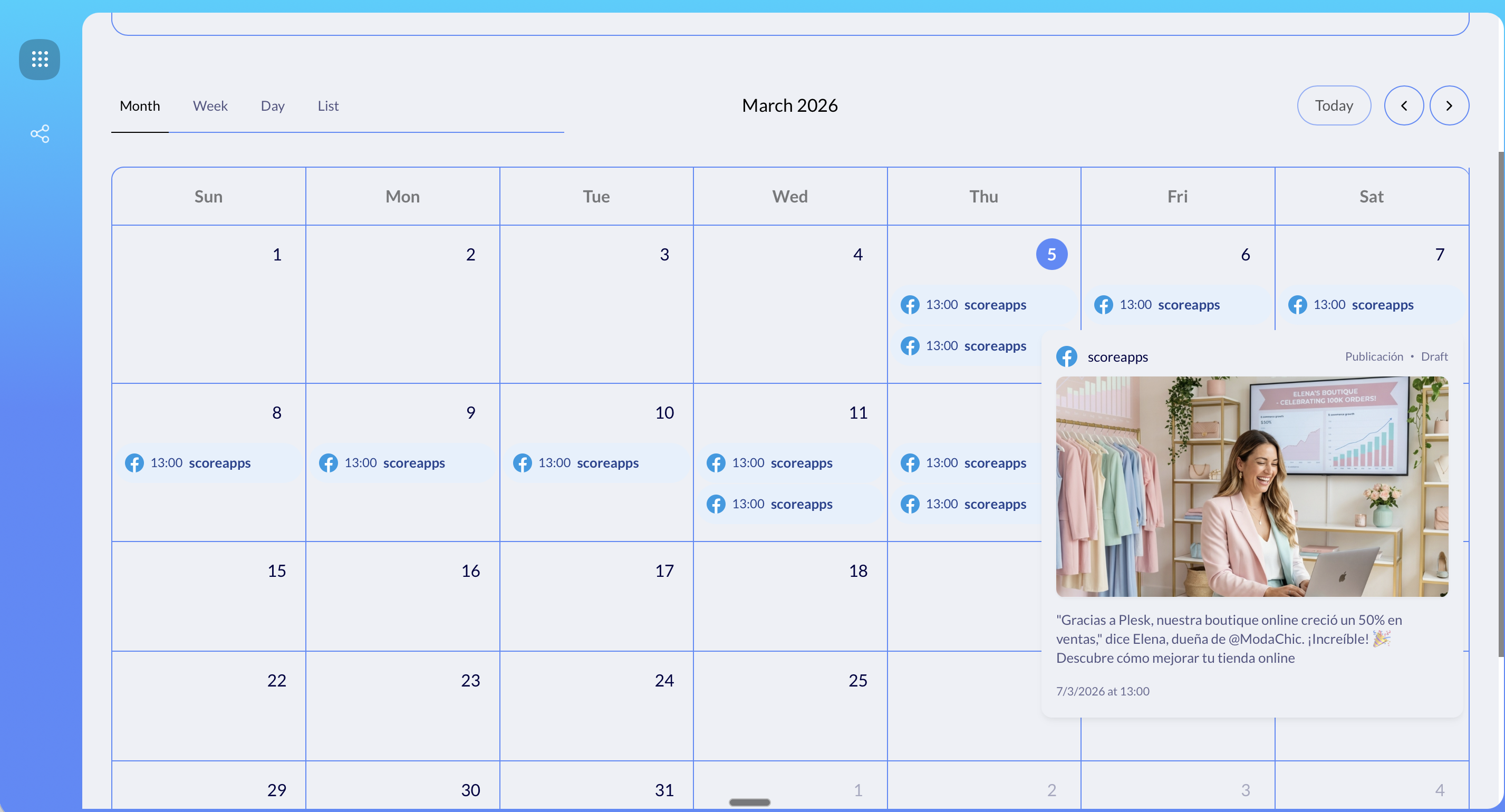1505x812 pixels.
Task: Click the share network sidebar icon
Action: click(40, 134)
